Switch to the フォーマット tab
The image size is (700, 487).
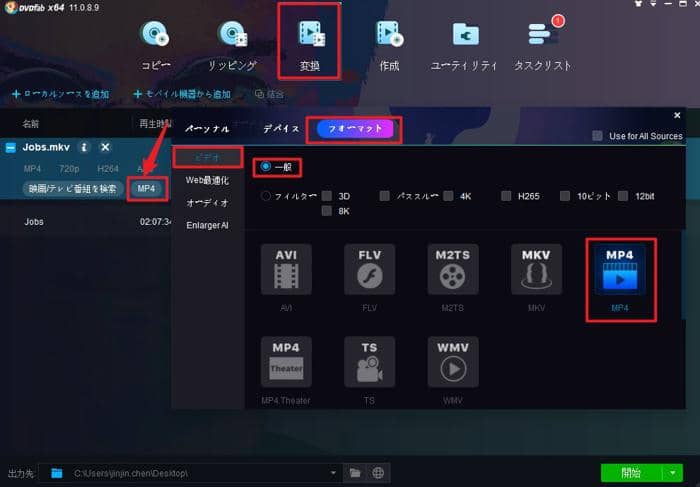click(x=355, y=129)
